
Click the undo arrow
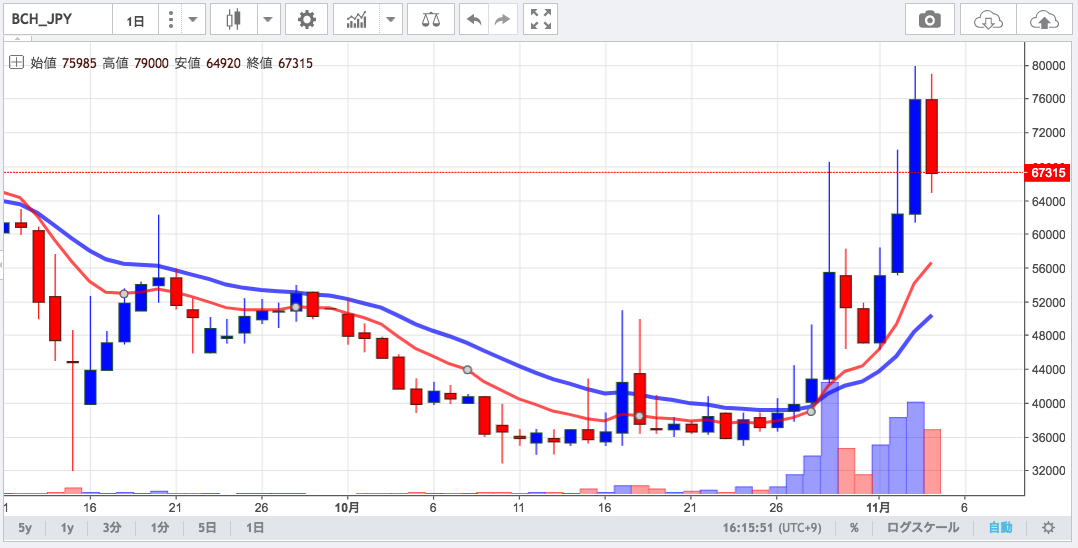click(474, 20)
